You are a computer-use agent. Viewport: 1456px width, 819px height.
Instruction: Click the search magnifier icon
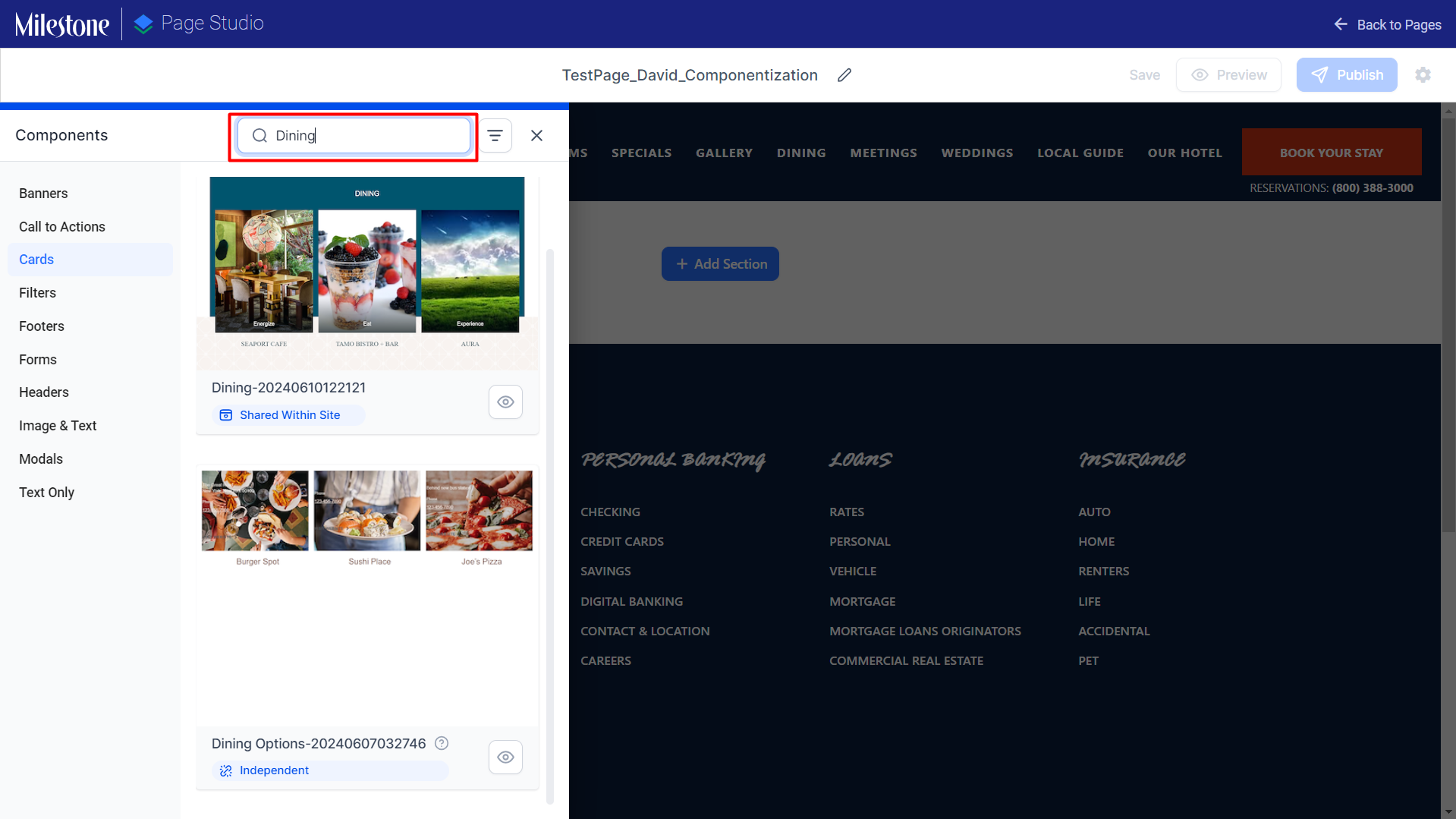coord(259,135)
